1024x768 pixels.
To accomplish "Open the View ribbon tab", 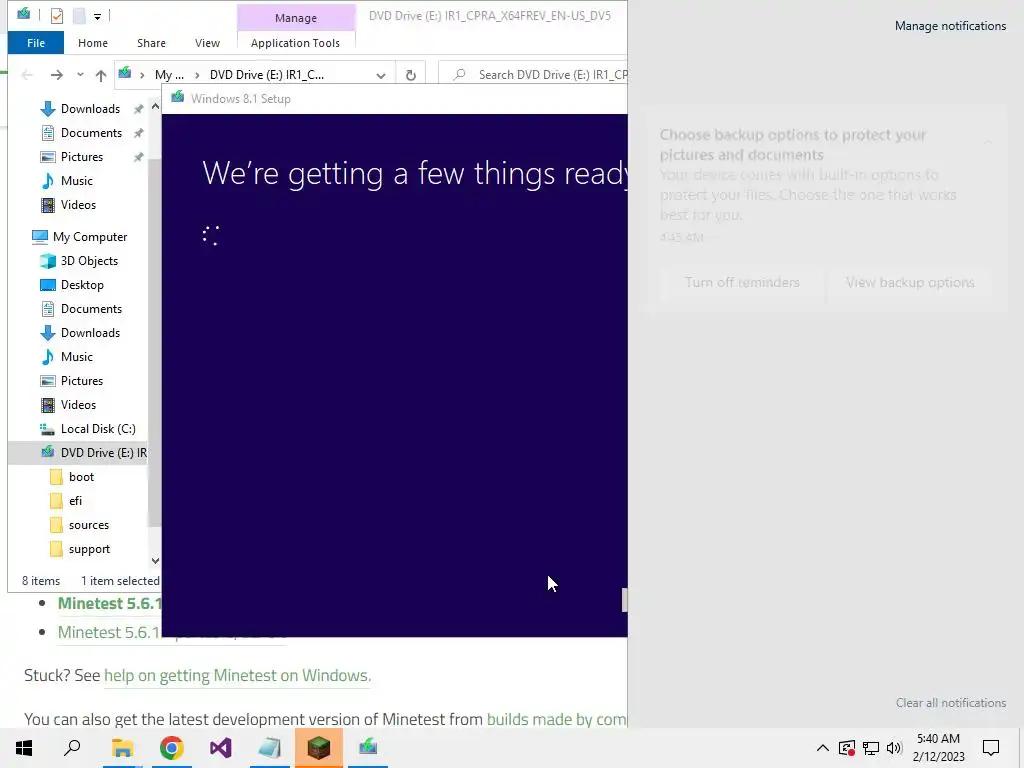I will 207,43.
